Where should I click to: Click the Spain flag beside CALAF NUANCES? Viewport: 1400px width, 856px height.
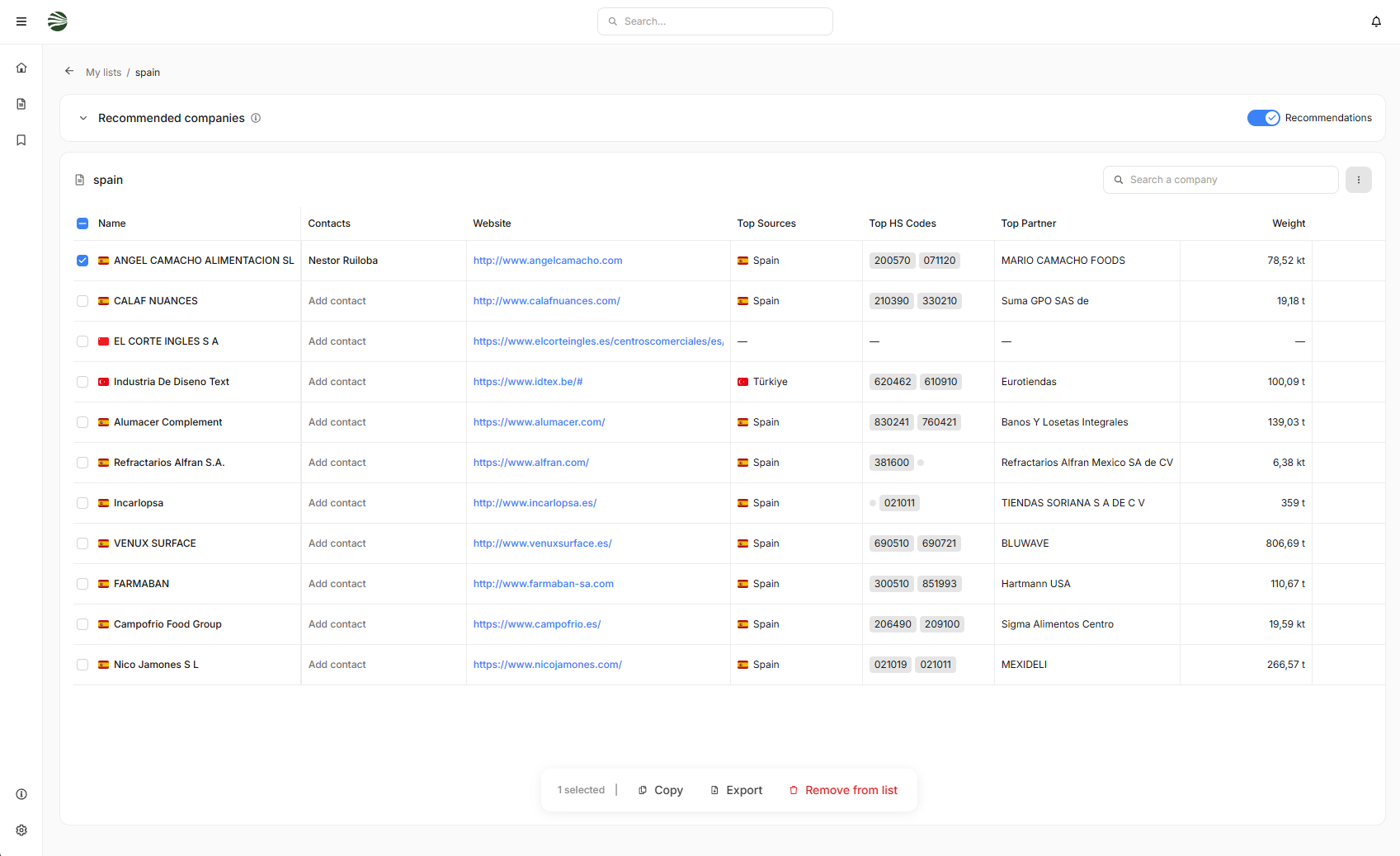coord(103,301)
